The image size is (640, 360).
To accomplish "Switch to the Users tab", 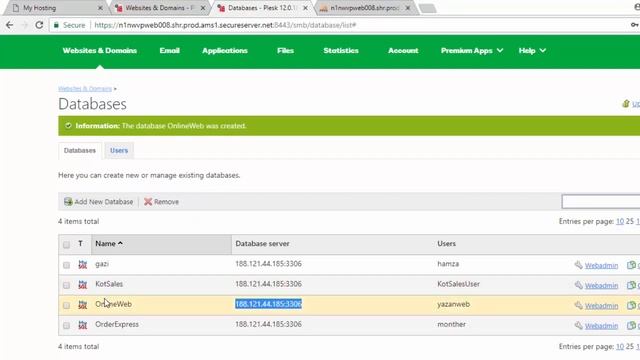I will (119, 151).
